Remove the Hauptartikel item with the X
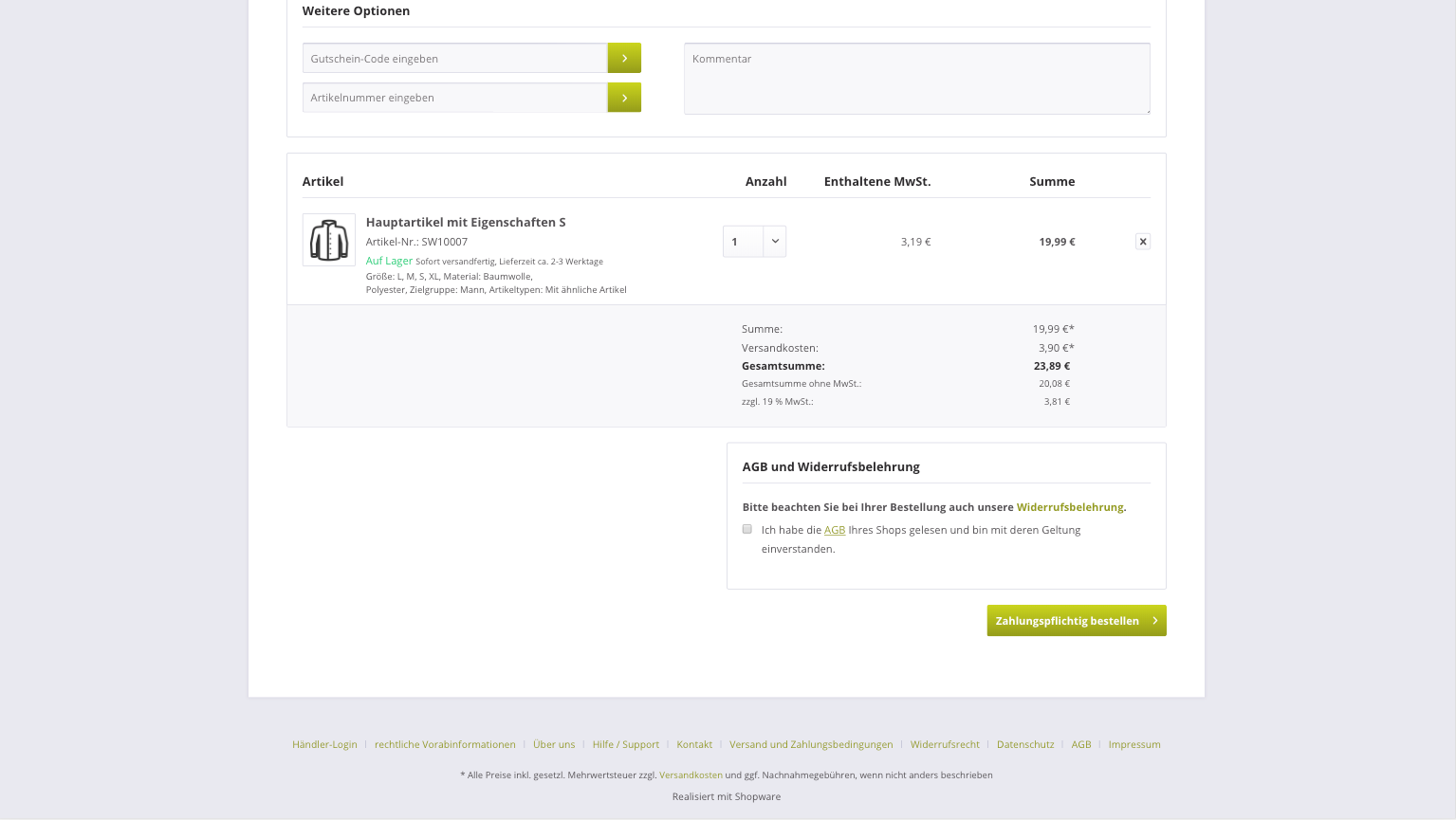1456x820 pixels. pos(1143,242)
